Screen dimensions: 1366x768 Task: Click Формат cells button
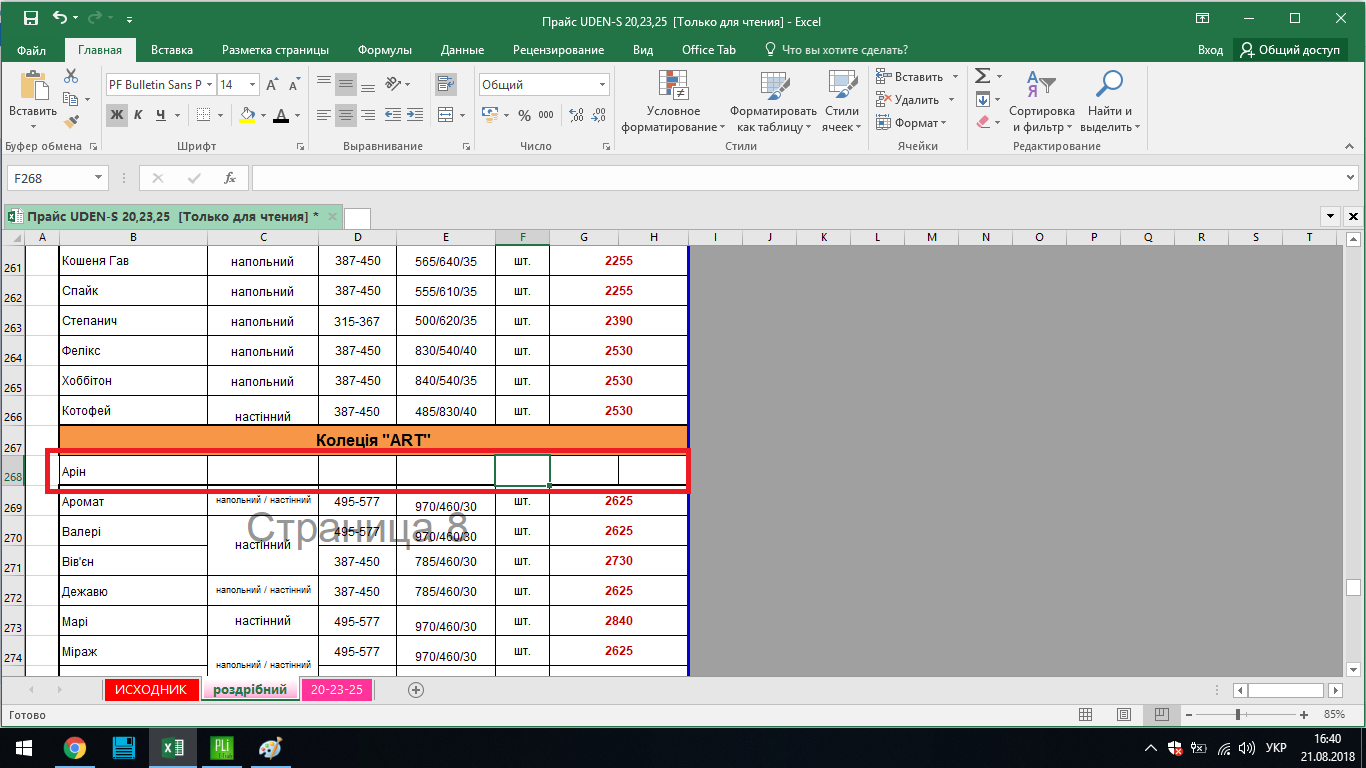[911, 123]
